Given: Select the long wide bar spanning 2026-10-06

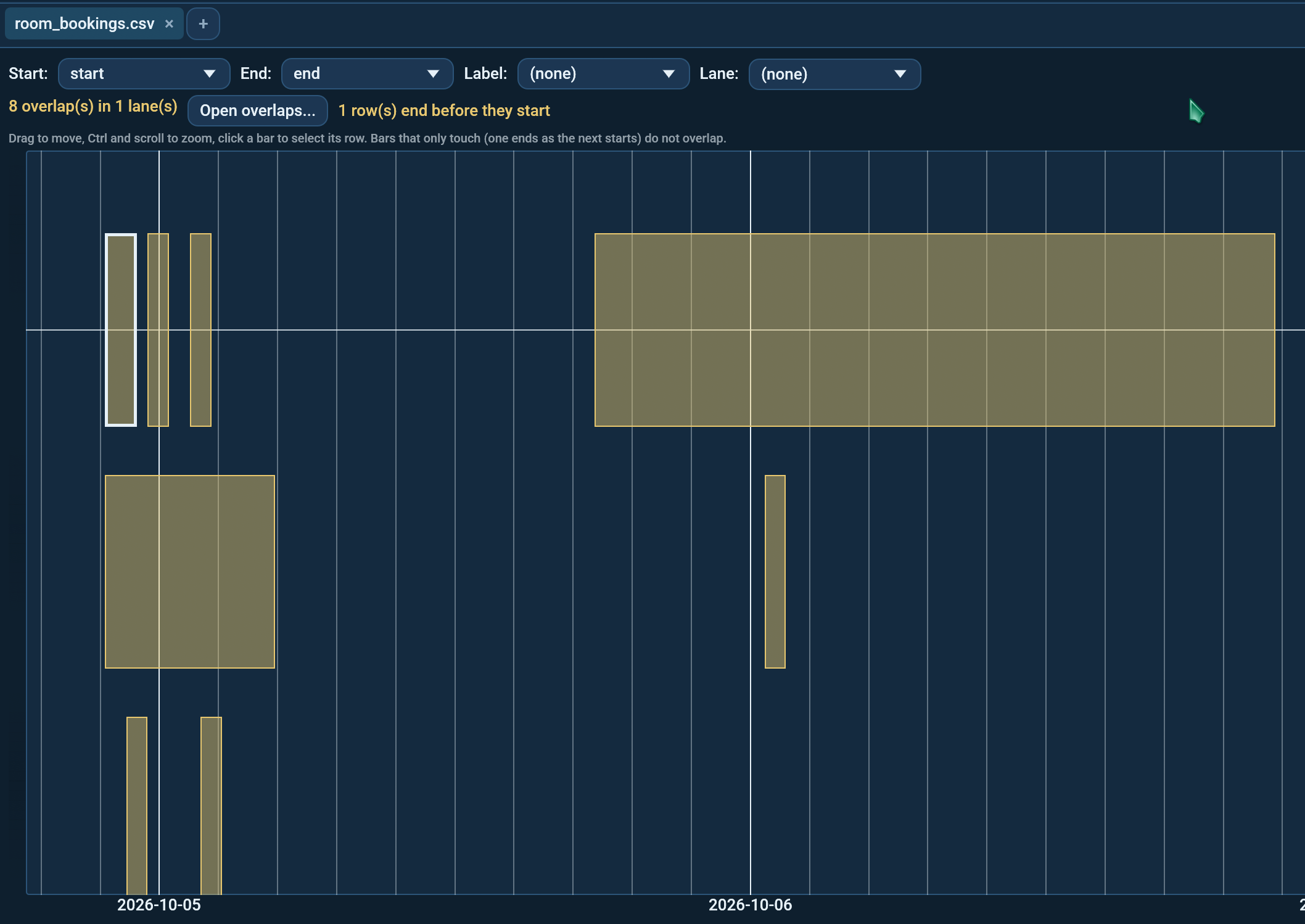Looking at the screenshot, I should [934, 330].
